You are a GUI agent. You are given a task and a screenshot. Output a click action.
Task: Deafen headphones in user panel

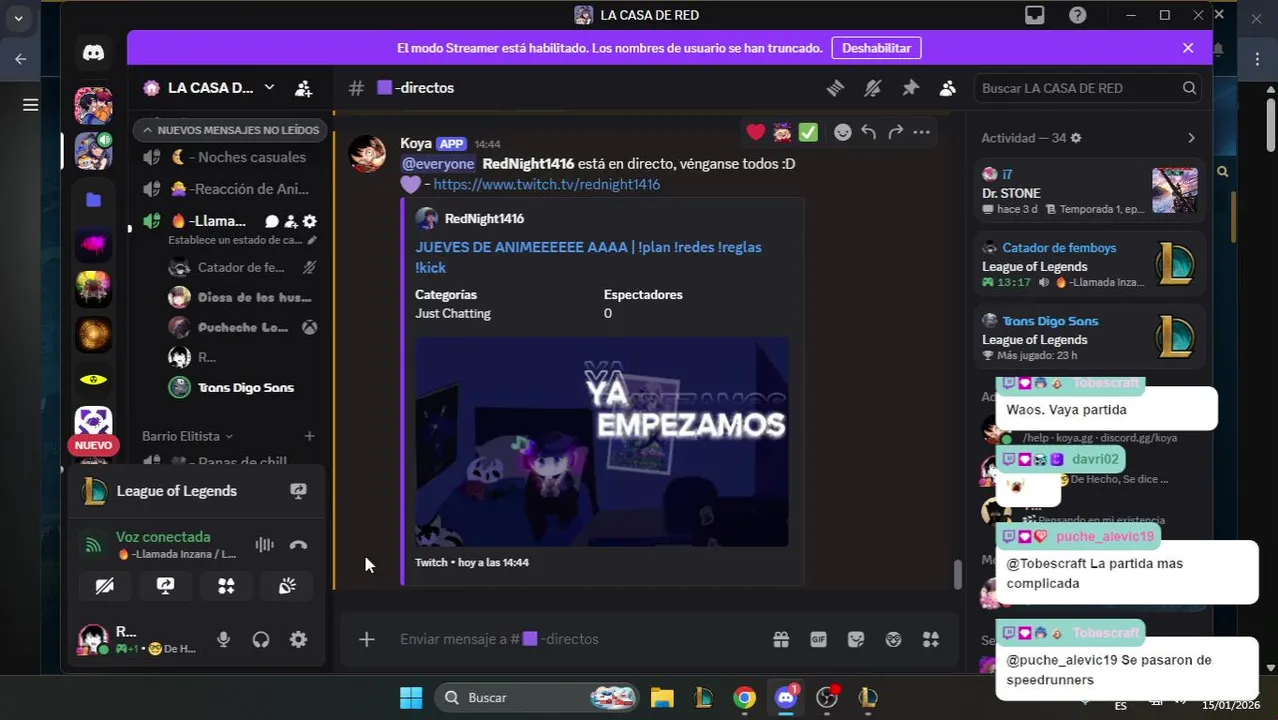[x=261, y=640]
